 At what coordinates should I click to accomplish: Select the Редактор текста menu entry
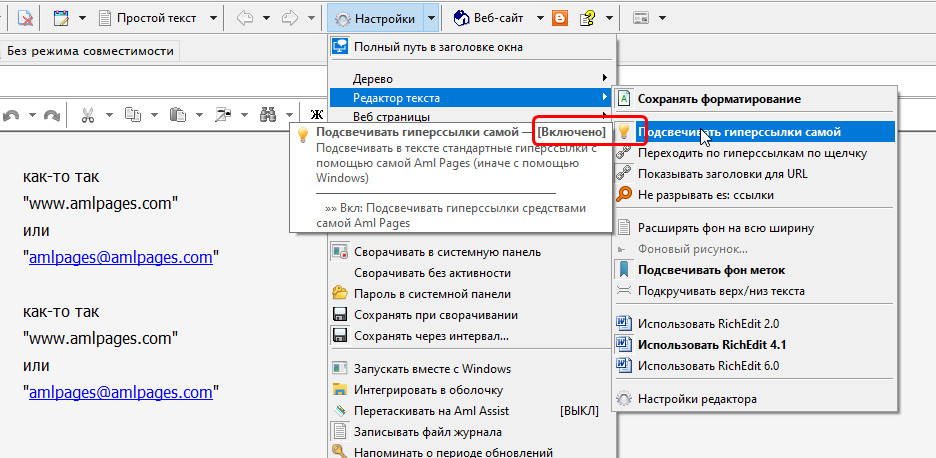pos(470,98)
